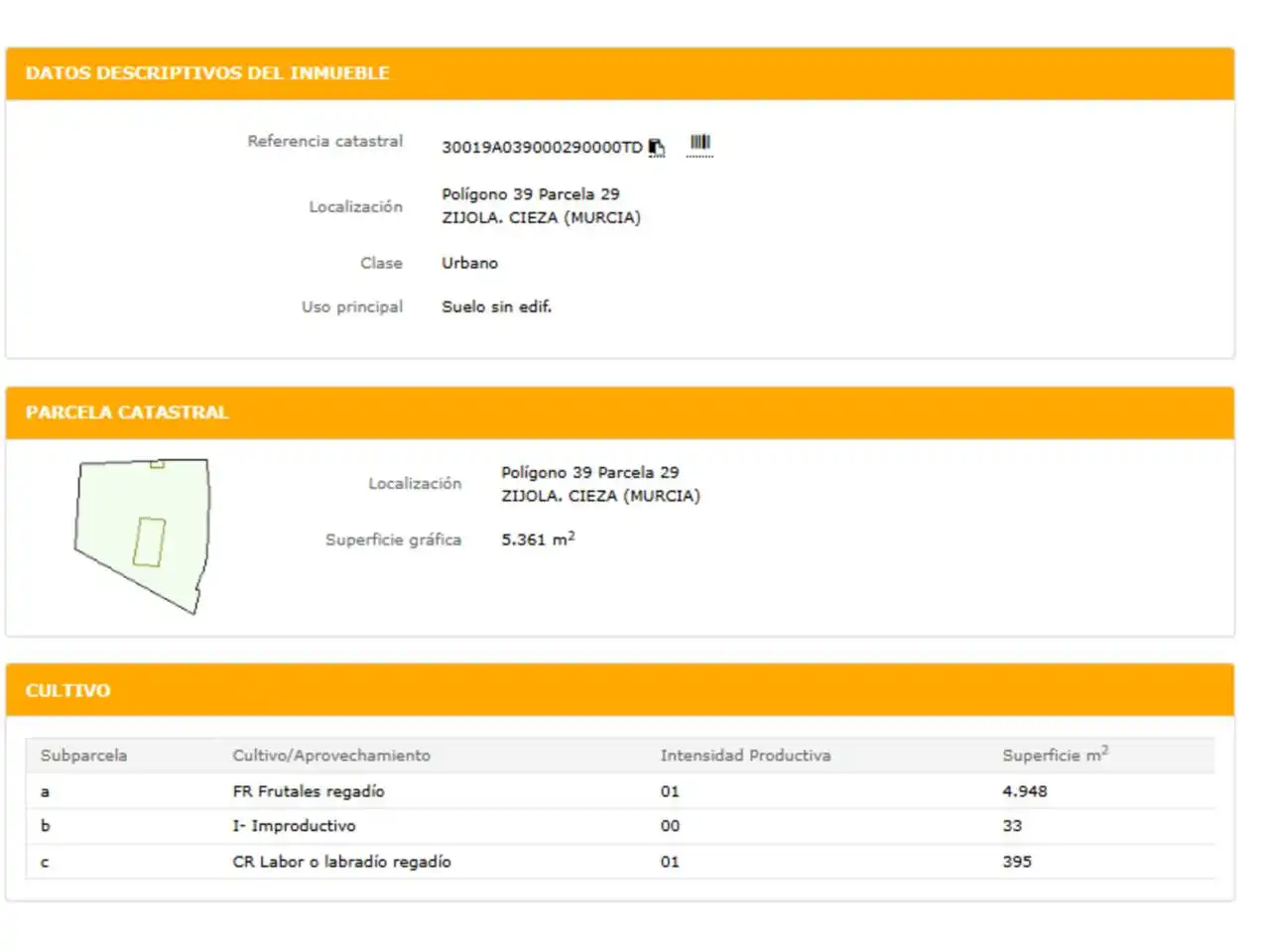This screenshot has width=1270, height=952.
Task: Click subparcela 'a' cell
Action: click(x=45, y=791)
